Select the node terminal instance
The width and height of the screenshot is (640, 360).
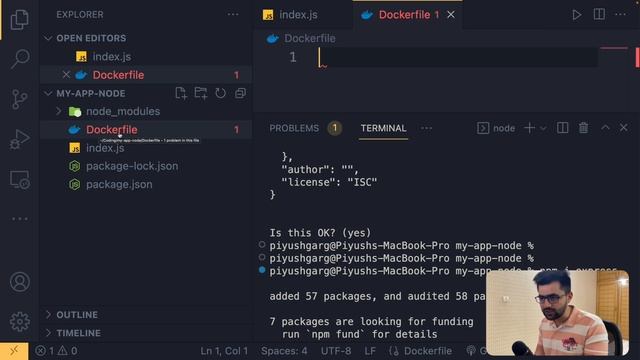pos(496,128)
